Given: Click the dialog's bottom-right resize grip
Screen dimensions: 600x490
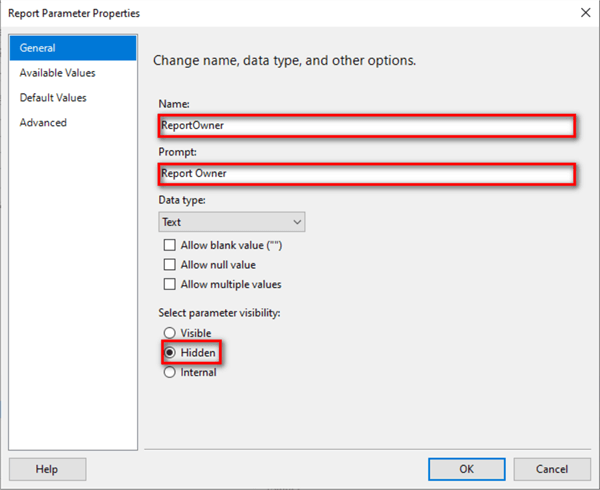Looking at the screenshot, I should pyautogui.click(x=594, y=484).
